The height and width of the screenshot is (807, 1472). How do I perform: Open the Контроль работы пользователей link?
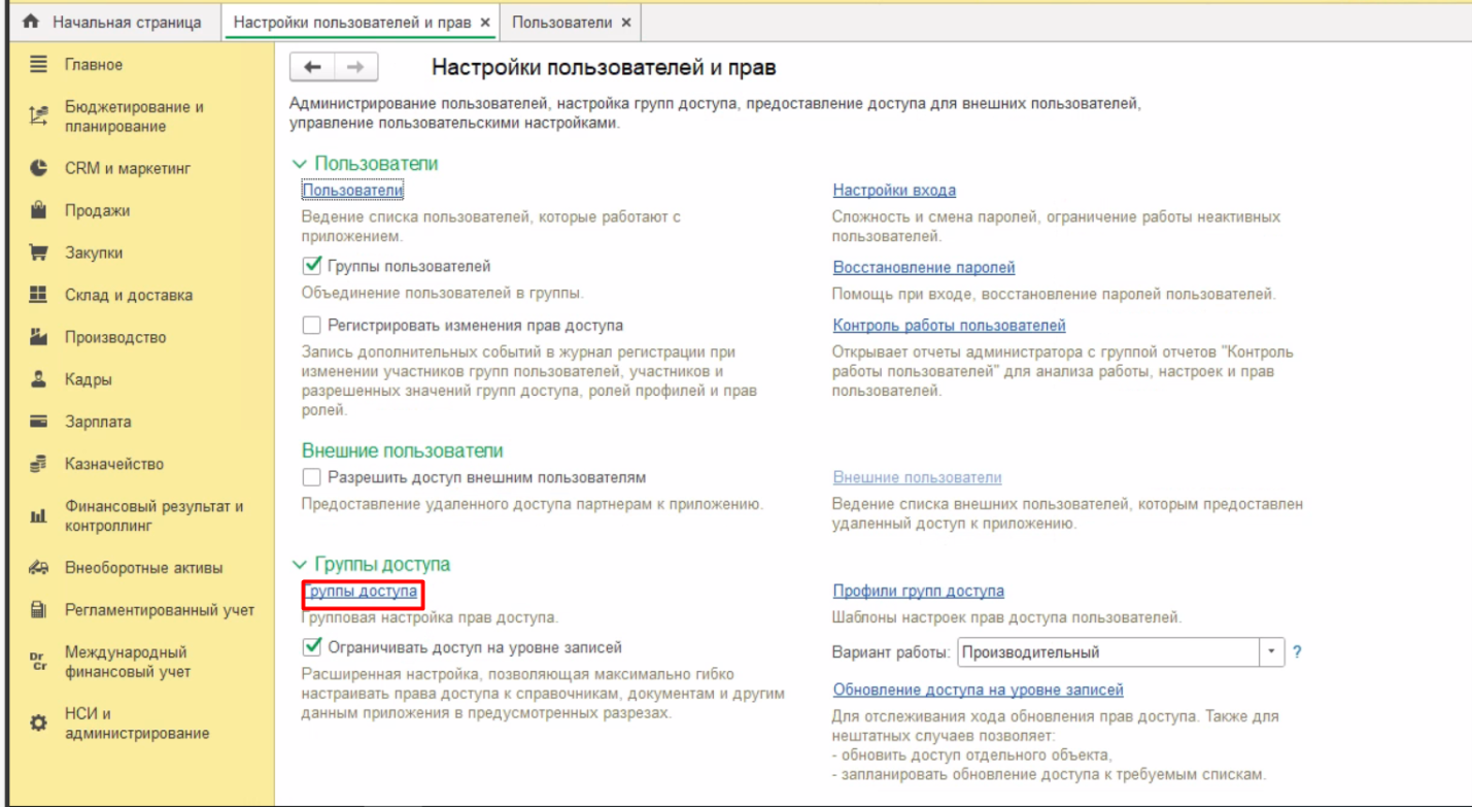949,325
